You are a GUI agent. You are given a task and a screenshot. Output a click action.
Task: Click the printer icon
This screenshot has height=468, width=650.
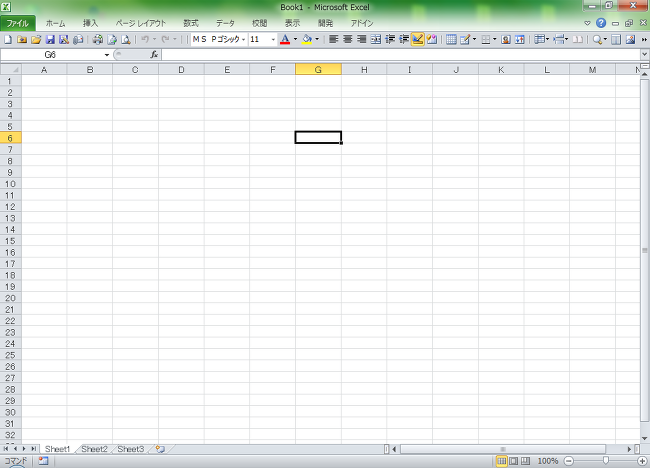click(x=98, y=39)
